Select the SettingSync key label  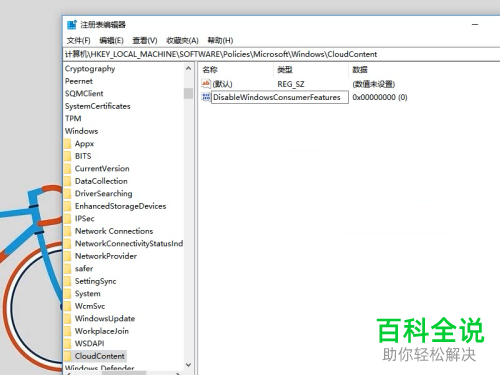point(95,281)
